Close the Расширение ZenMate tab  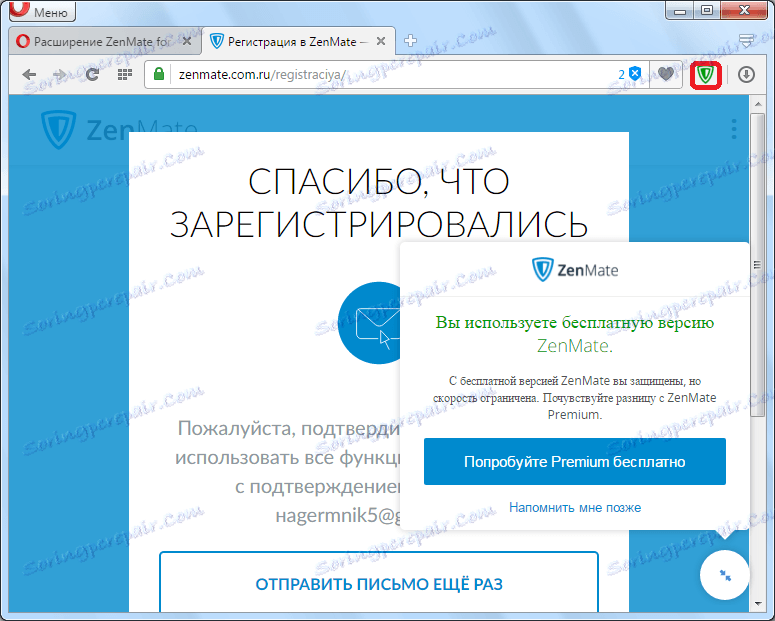tap(187, 42)
